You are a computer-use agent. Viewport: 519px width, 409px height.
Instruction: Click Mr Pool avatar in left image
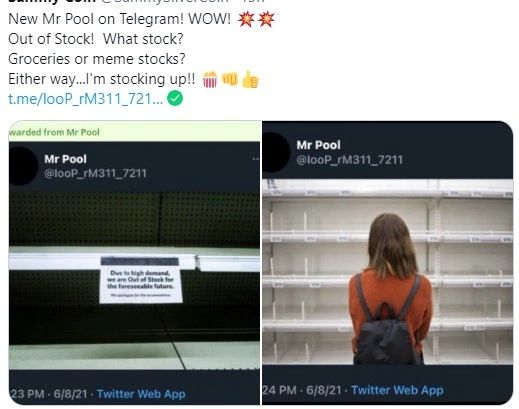coord(23,166)
